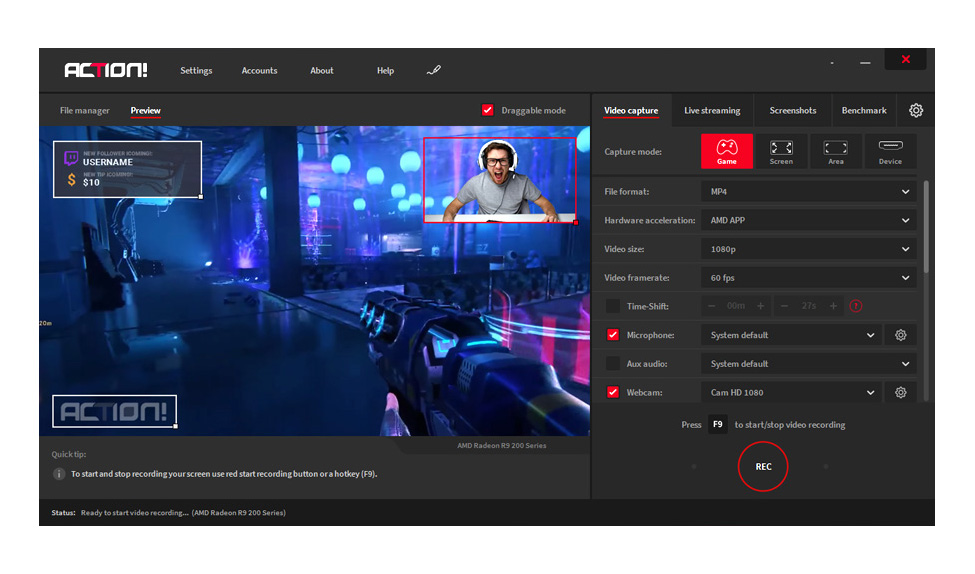Image resolution: width=975 pixels, height=574 pixels.
Task: Click the Capture mode label
Action: coord(633,152)
